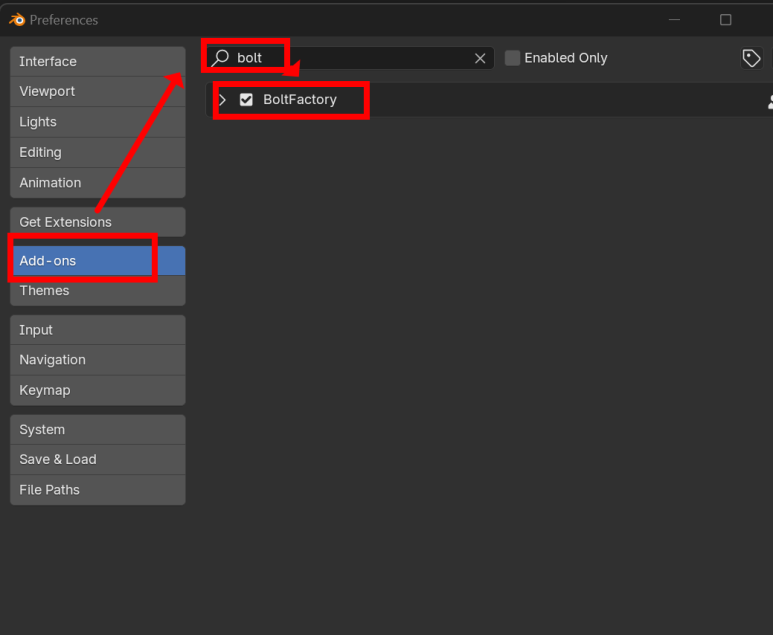773x635 pixels.
Task: Open the System preferences section
Action: (98, 429)
